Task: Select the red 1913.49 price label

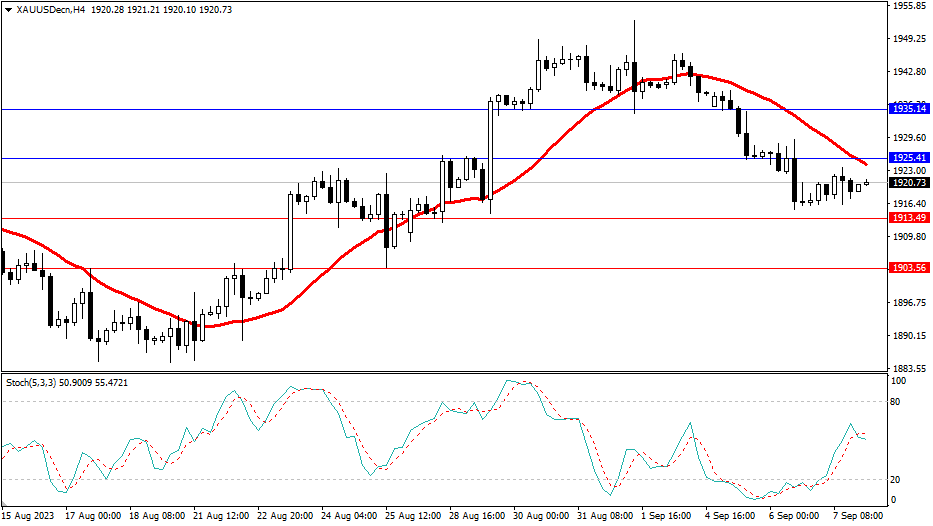Action: coord(909,218)
